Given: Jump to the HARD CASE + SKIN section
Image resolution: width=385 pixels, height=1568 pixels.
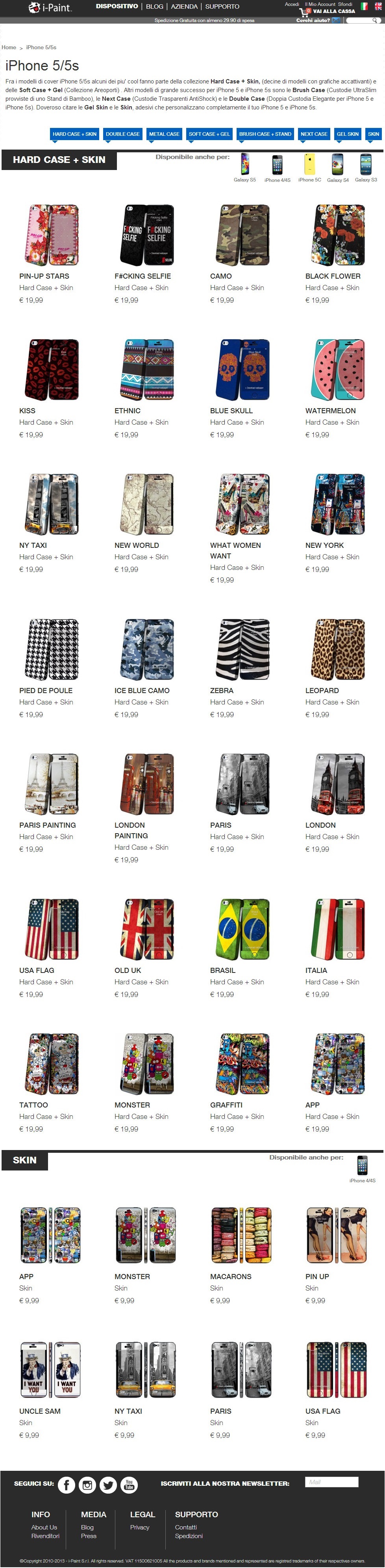Looking at the screenshot, I should pos(74,134).
